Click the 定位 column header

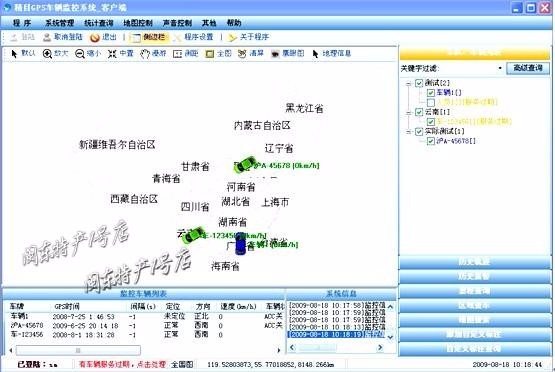tap(173, 307)
